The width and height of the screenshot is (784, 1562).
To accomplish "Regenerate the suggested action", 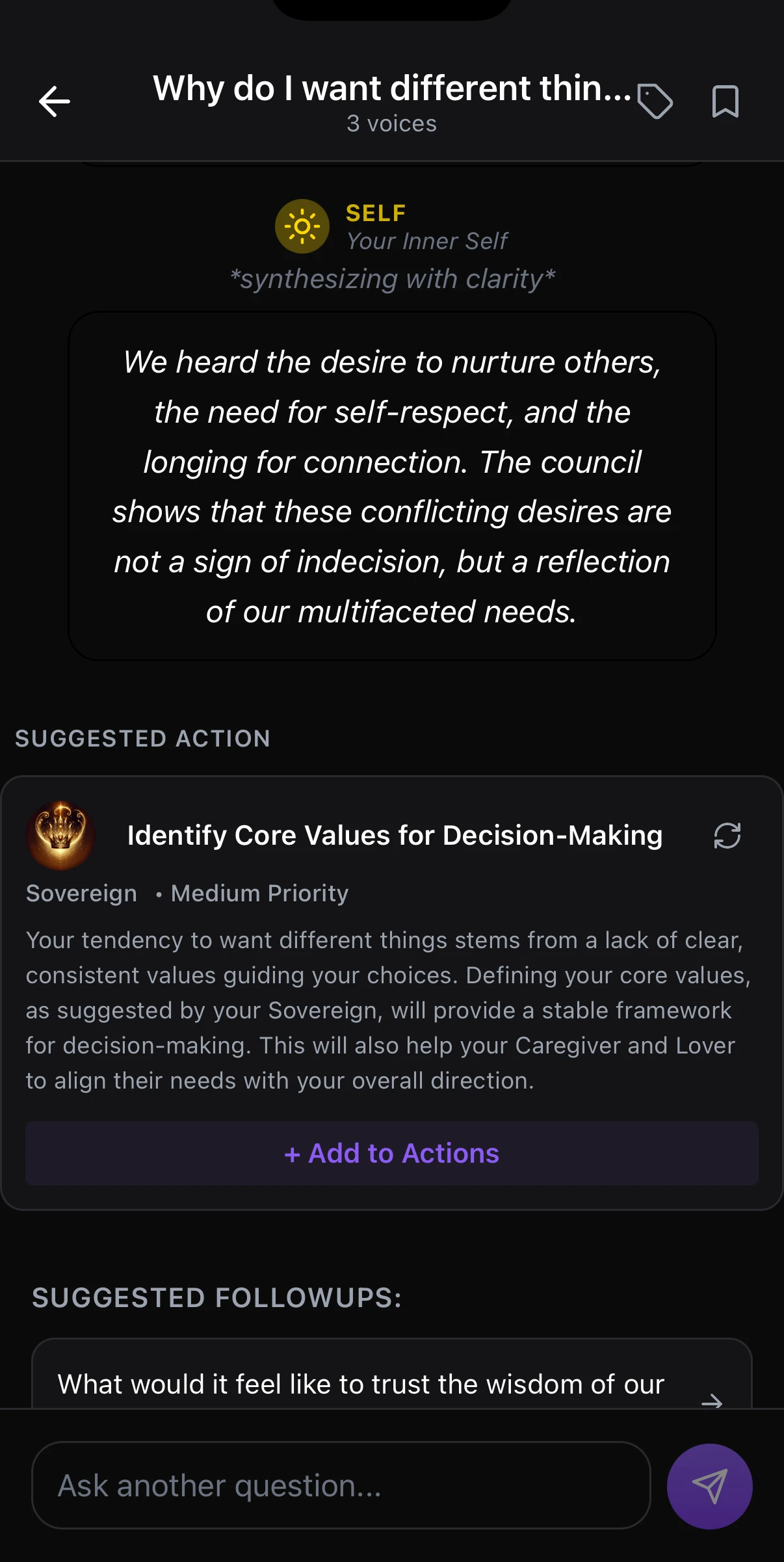I will click(727, 836).
